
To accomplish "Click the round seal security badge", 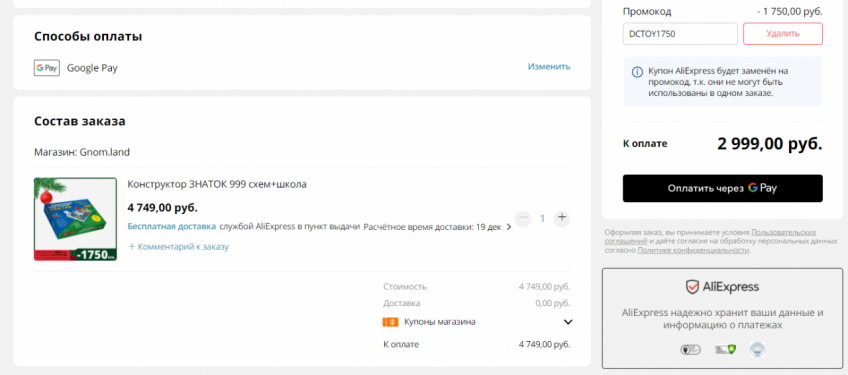I will click(757, 350).
